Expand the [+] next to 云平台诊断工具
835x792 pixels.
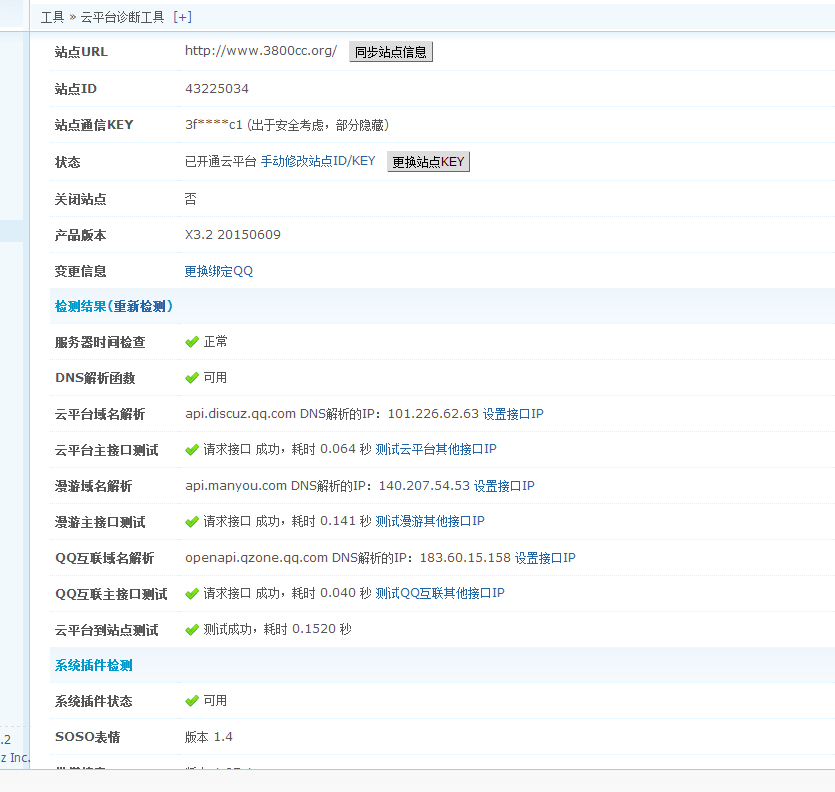182,17
